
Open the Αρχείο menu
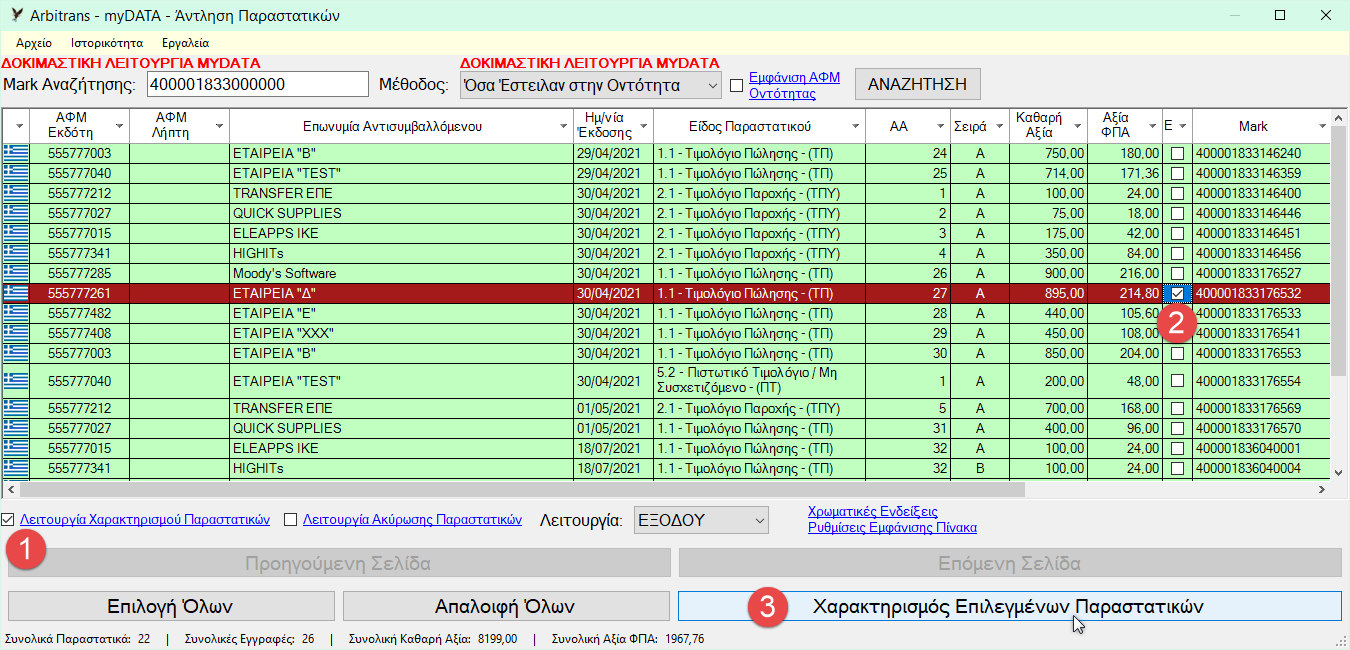(x=34, y=43)
